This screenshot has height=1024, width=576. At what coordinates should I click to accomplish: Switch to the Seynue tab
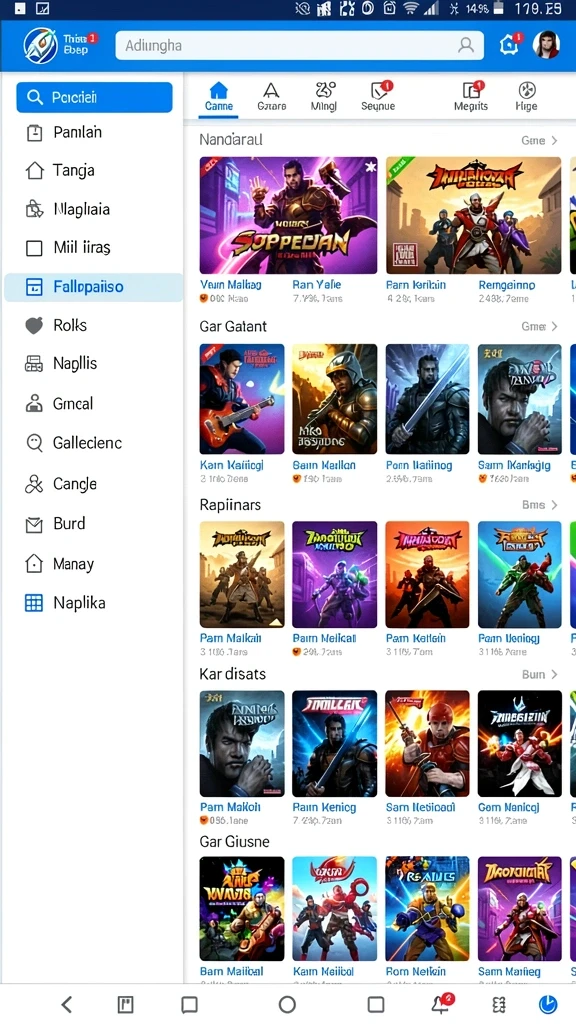click(378, 97)
